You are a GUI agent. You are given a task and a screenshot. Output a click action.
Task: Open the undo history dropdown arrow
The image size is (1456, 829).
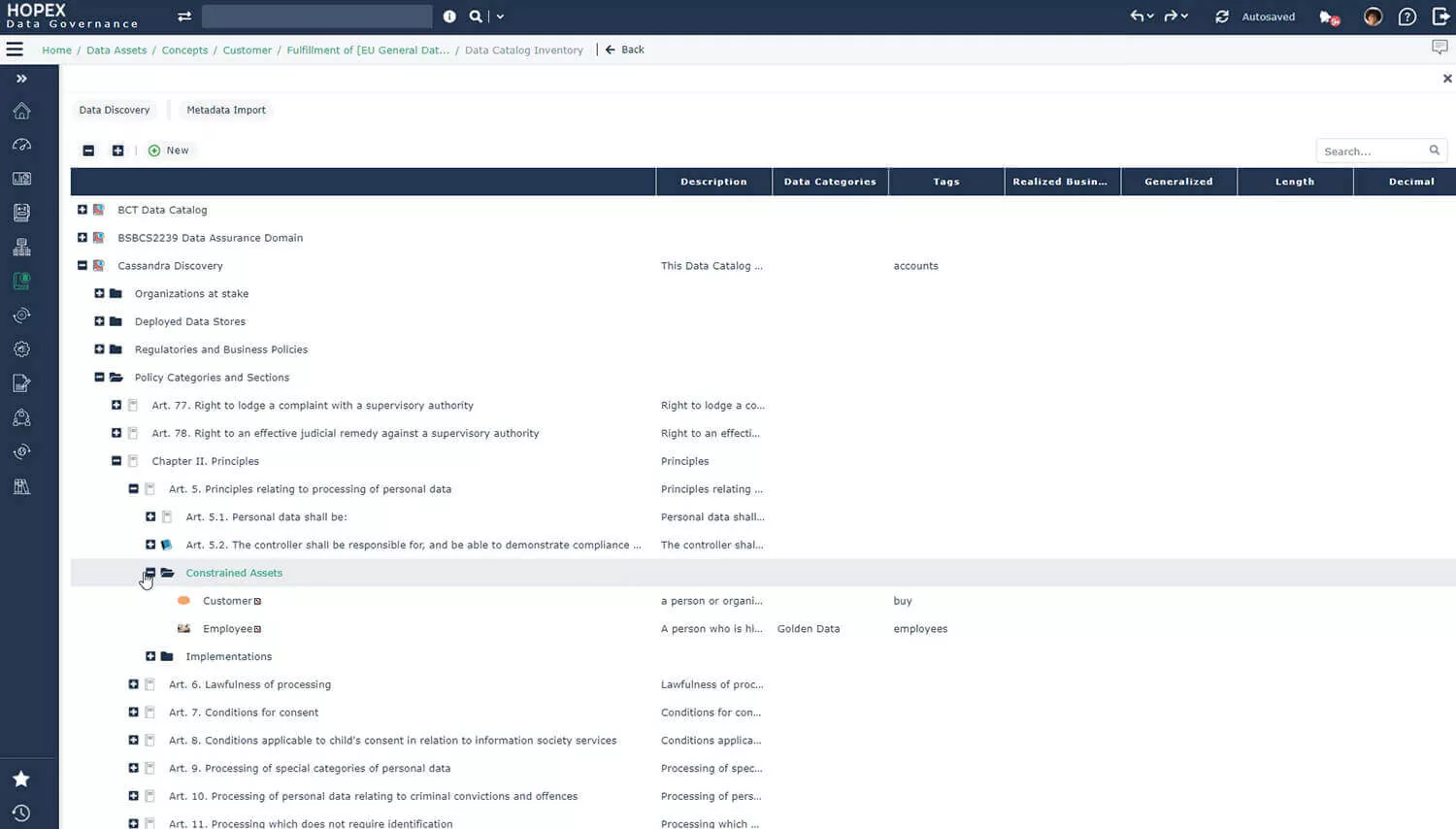[x=1150, y=17]
